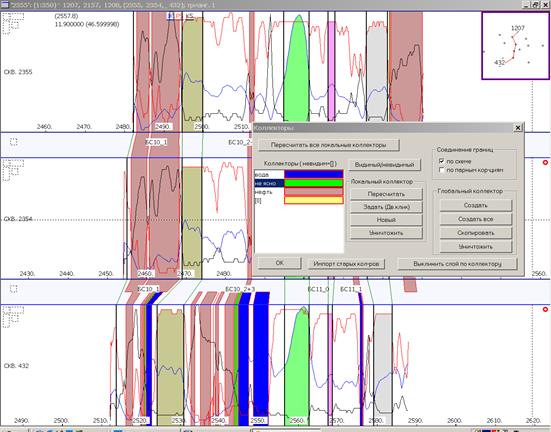Click the red circle marker on well 432 track

545,309
